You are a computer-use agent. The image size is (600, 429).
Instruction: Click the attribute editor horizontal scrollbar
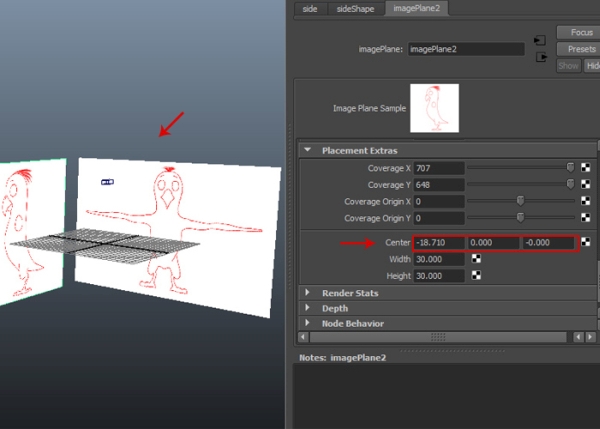438,337
